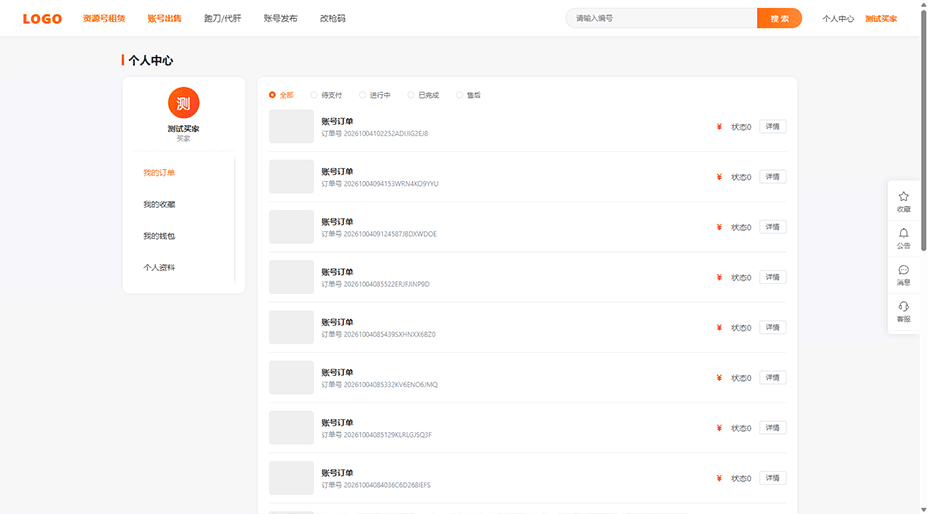Click order number text 20261004102252ADUIG2EJ8

click(x=386, y=134)
